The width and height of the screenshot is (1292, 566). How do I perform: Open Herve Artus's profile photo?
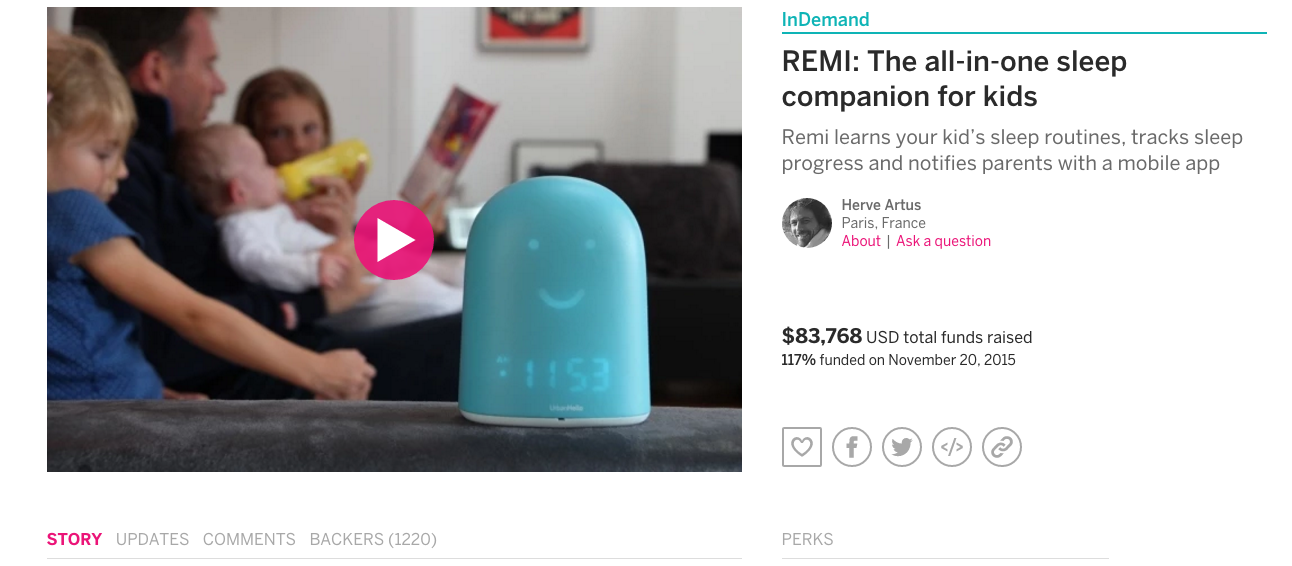807,223
